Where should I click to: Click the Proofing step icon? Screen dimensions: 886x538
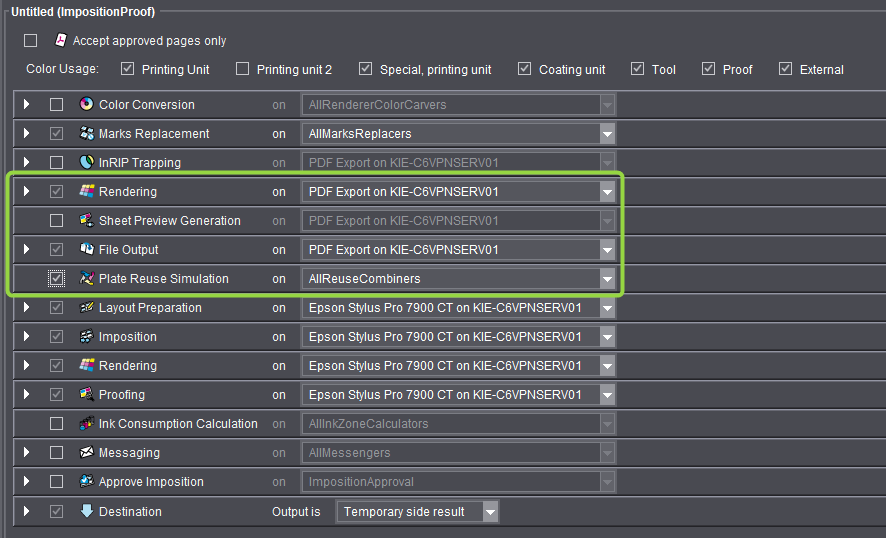pyautogui.click(x=86, y=395)
